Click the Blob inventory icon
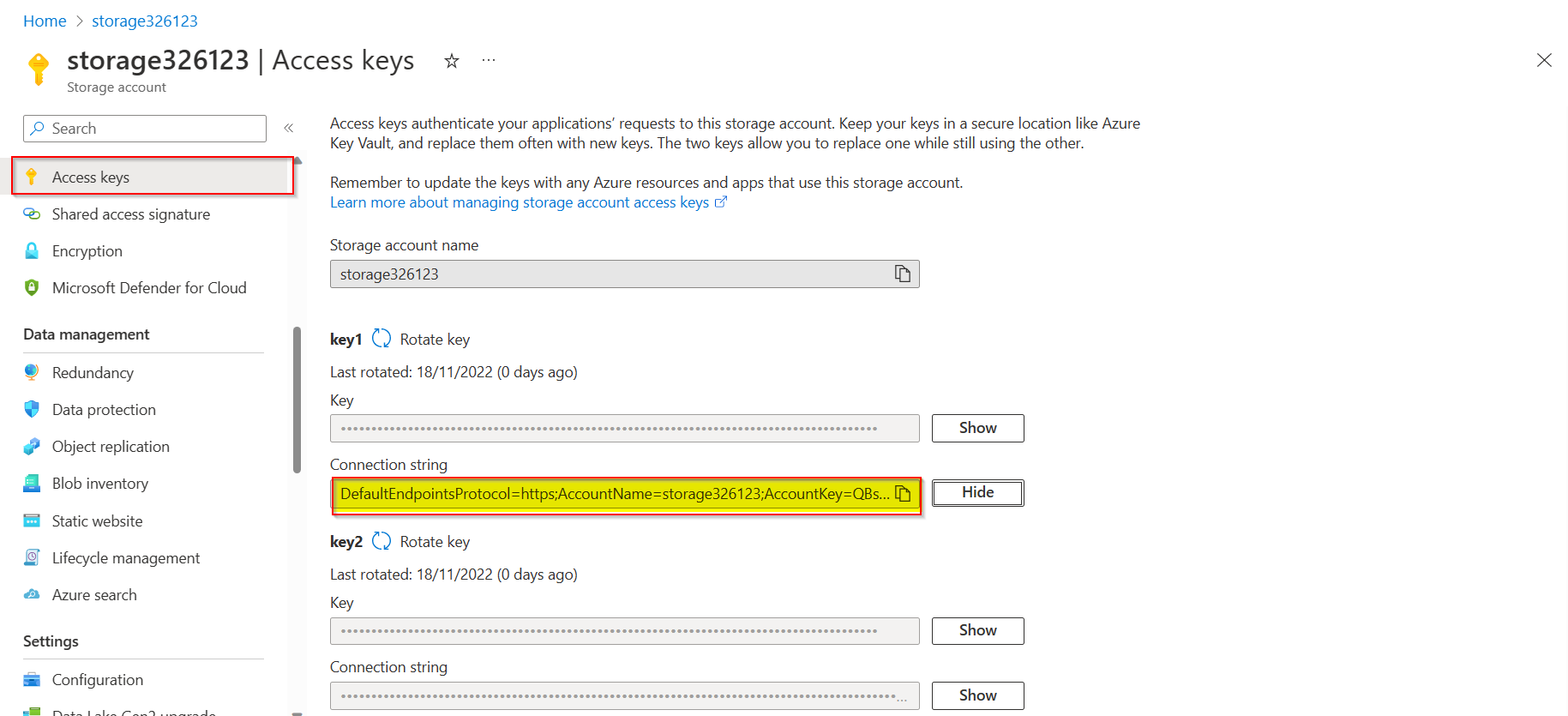 [32, 484]
